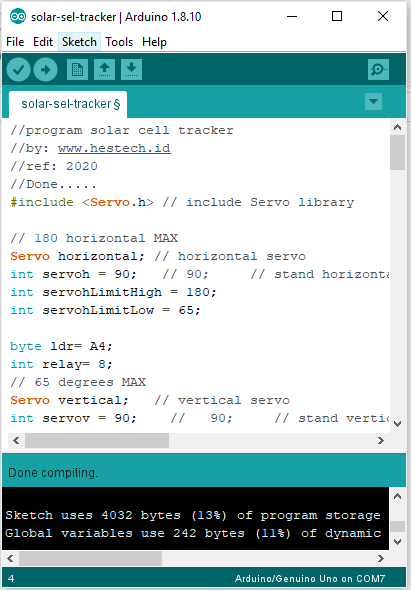Image resolution: width=411 pixels, height=590 pixels.
Task: Open the Edit menu
Action: 43,42
